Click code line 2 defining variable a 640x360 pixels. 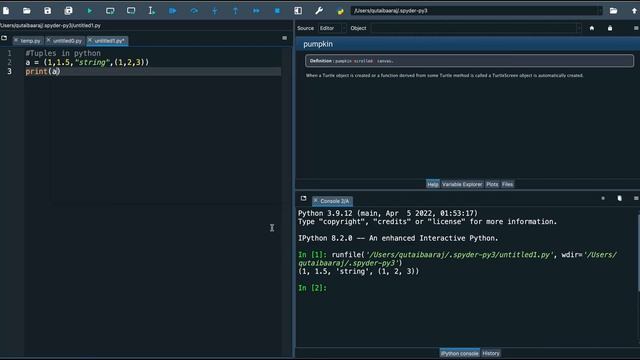point(87,62)
